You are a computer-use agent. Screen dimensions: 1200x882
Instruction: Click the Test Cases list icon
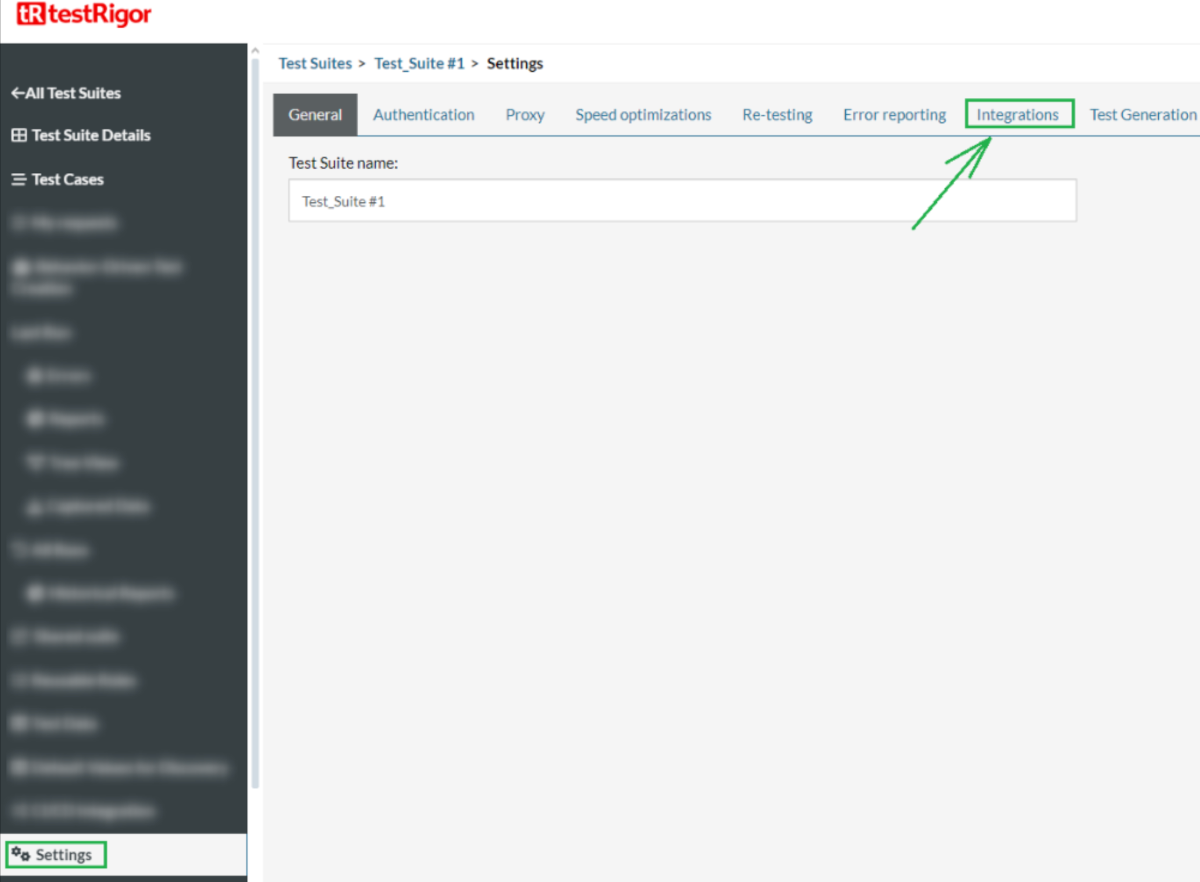pos(19,179)
